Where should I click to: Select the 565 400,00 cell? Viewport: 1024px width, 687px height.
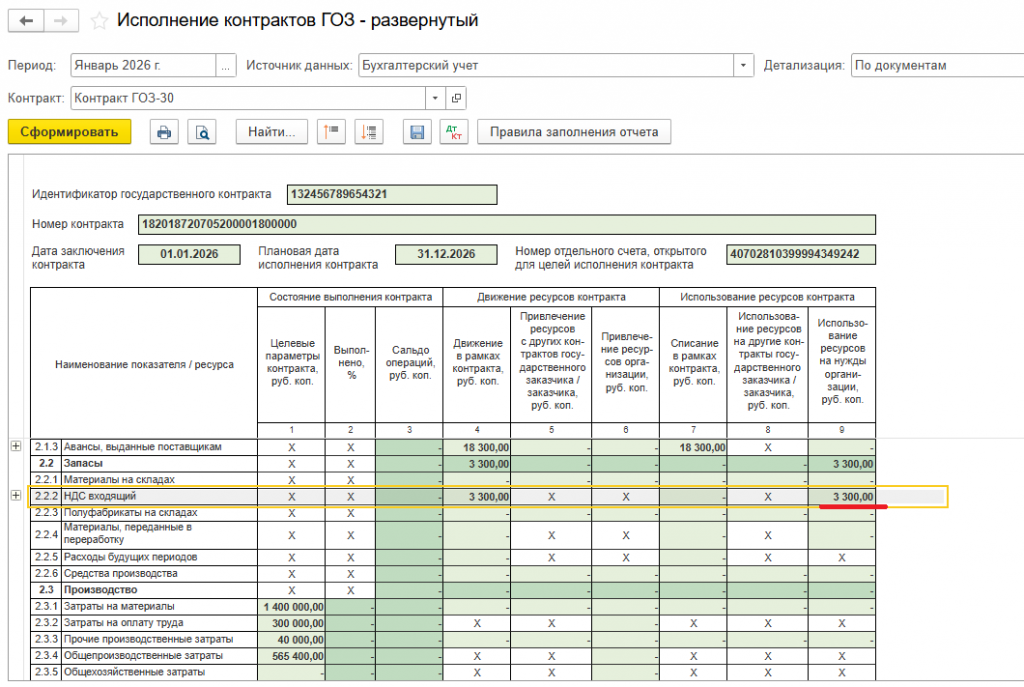pyautogui.click(x=291, y=656)
